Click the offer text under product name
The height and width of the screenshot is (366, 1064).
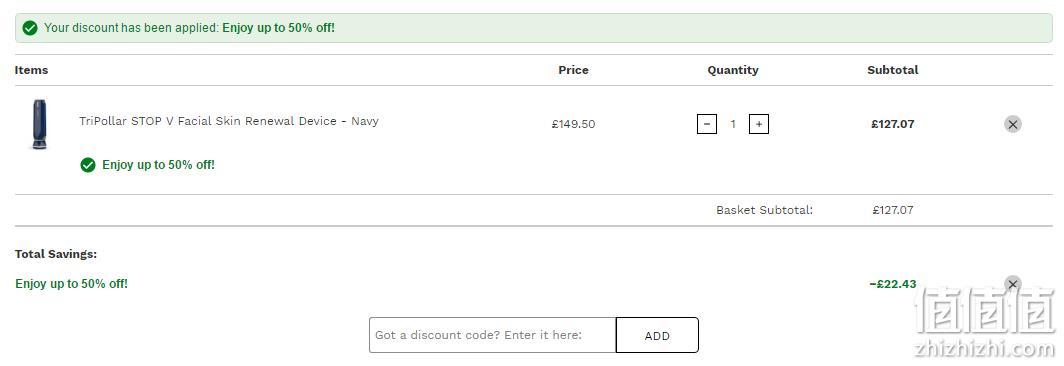pyautogui.click(x=158, y=165)
